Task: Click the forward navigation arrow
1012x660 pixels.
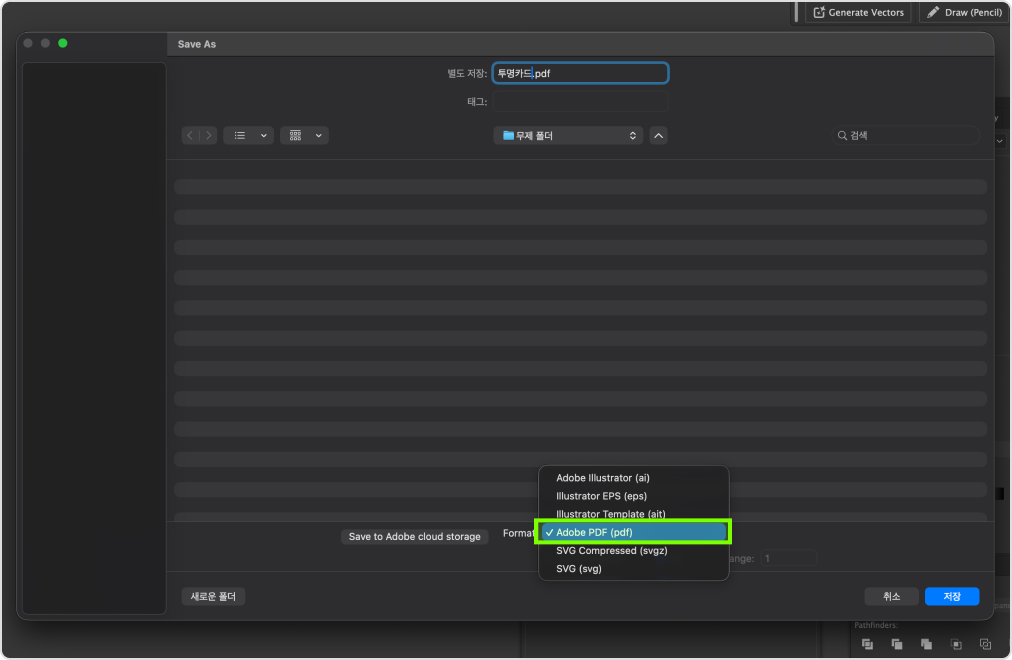Action: [x=208, y=135]
